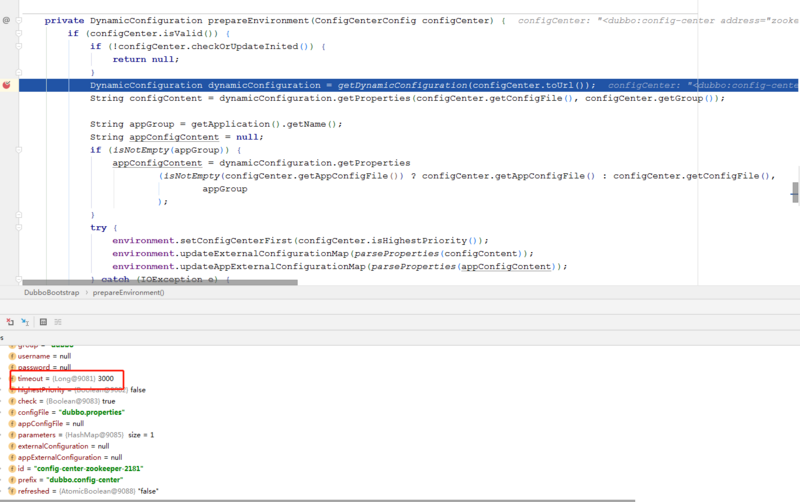Collapse the checkOrUpdateInited if-block fold marker

[19, 46]
